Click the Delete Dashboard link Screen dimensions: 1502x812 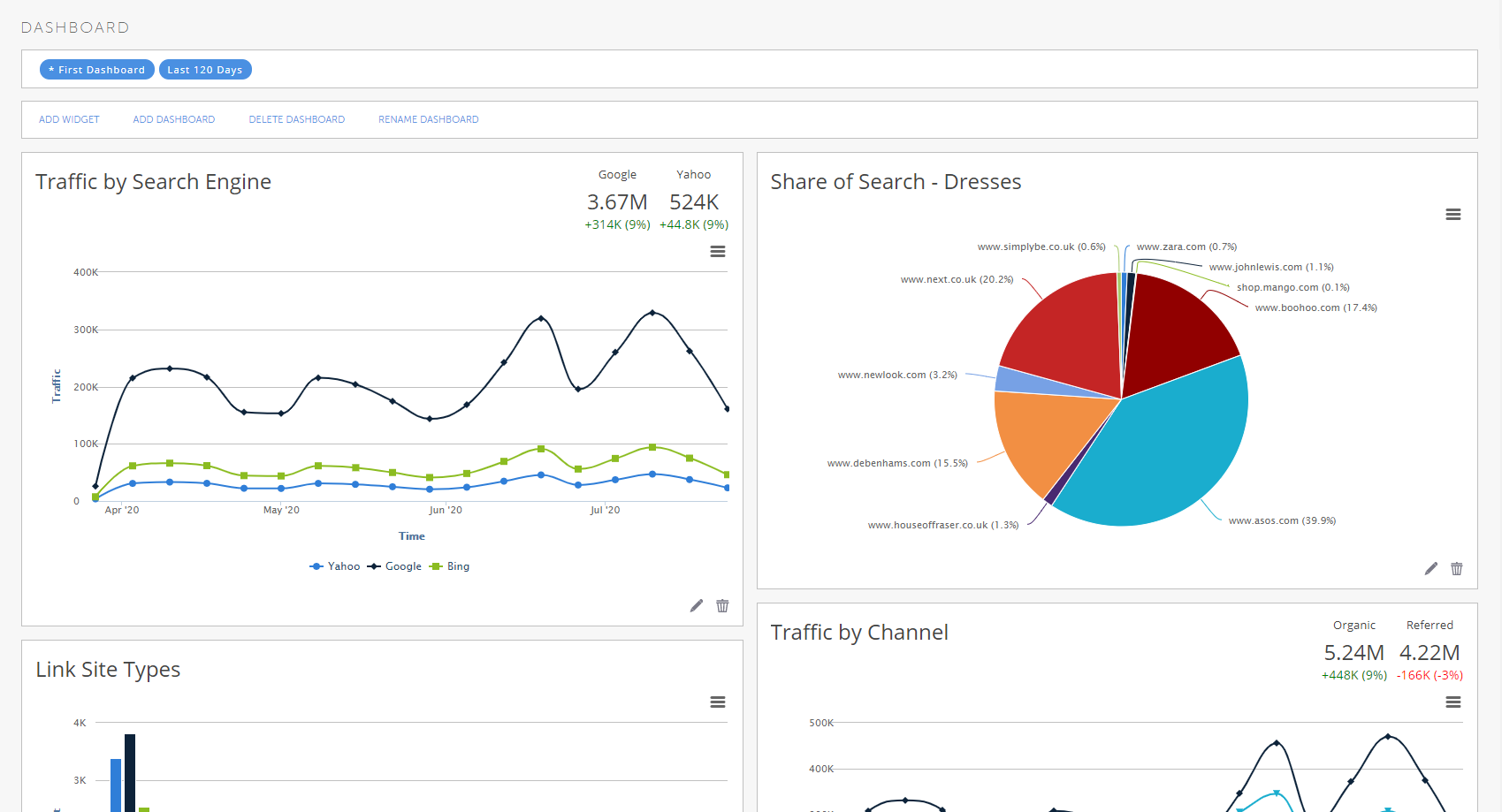point(296,119)
